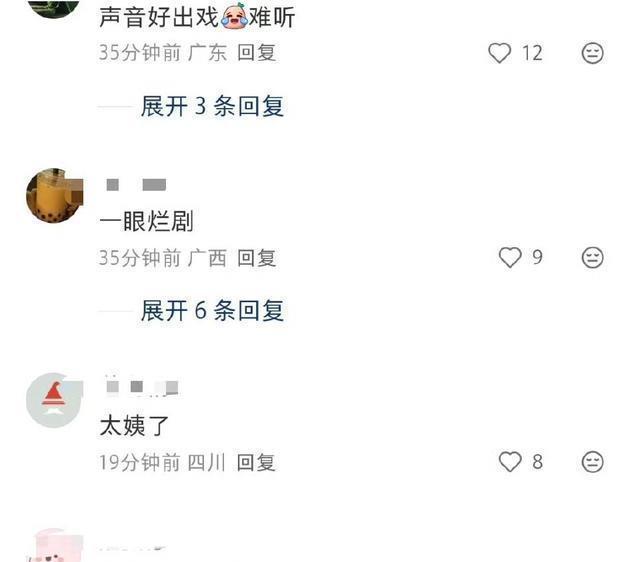Tap dislike face on comment with 12 likes
640x562 pixels.
tap(592, 53)
